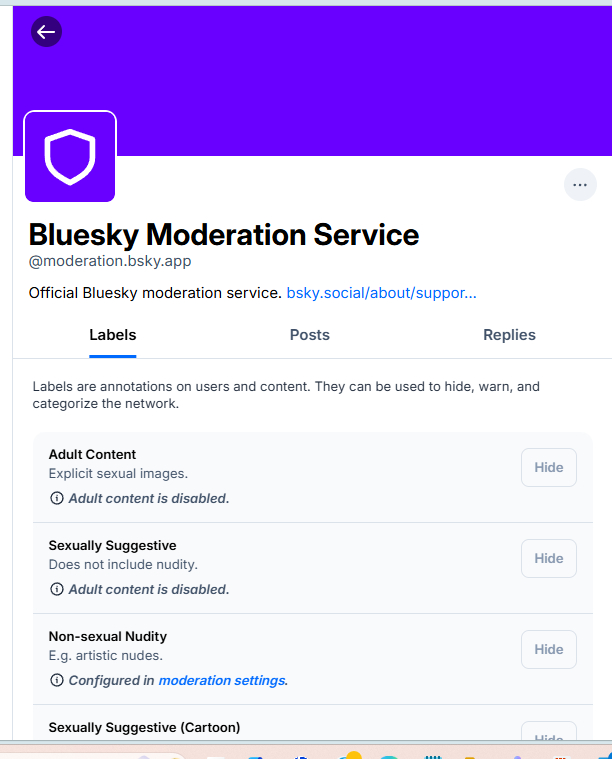Click info icon under Non-sexual Nudity
The image size is (612, 759).
click(56, 680)
